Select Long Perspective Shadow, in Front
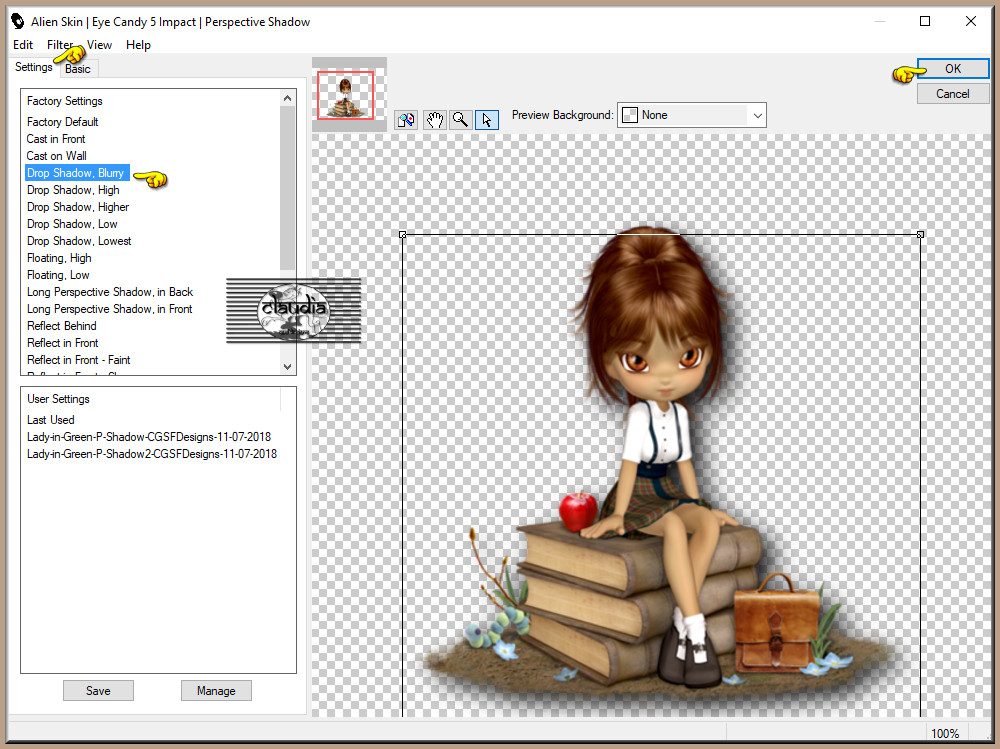This screenshot has height=749, width=1000. [110, 309]
